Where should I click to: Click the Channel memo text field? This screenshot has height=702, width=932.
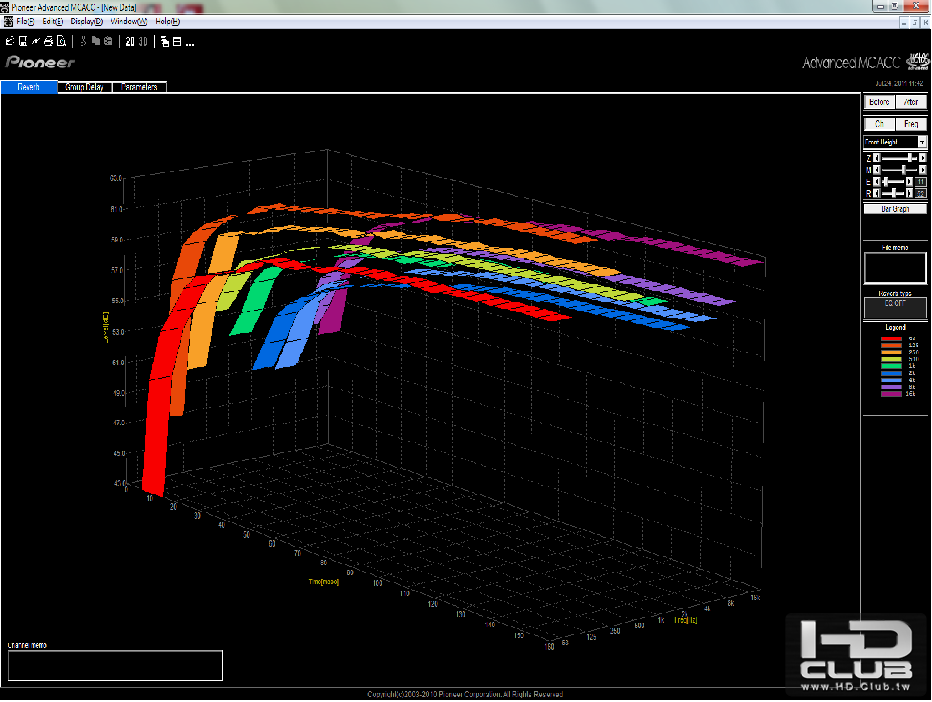point(114,666)
